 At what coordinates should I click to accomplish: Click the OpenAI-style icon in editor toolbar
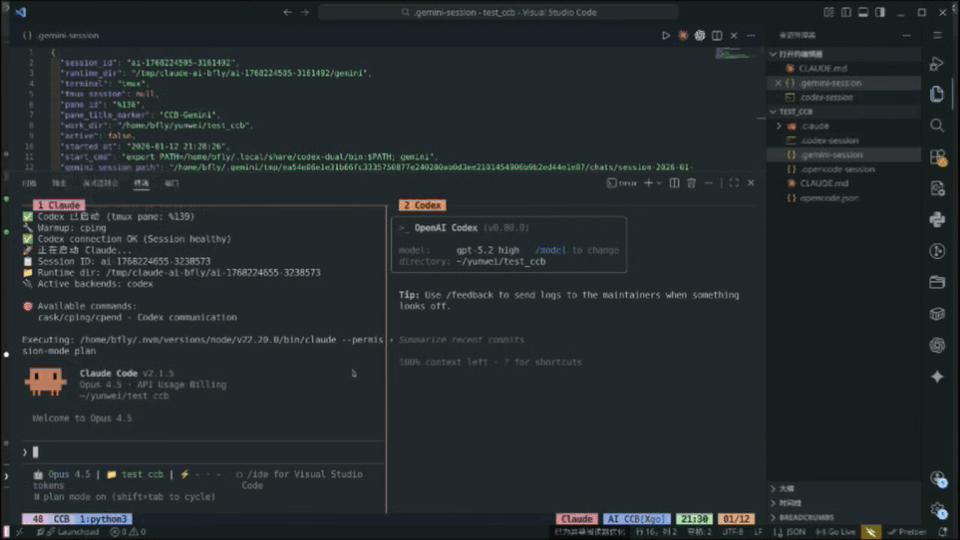(x=700, y=36)
